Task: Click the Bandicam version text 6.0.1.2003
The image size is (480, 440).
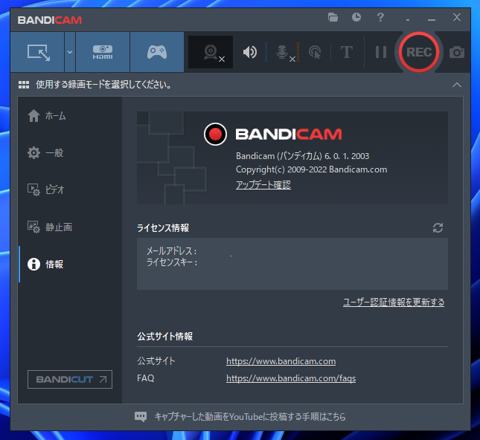Action: (x=303, y=156)
